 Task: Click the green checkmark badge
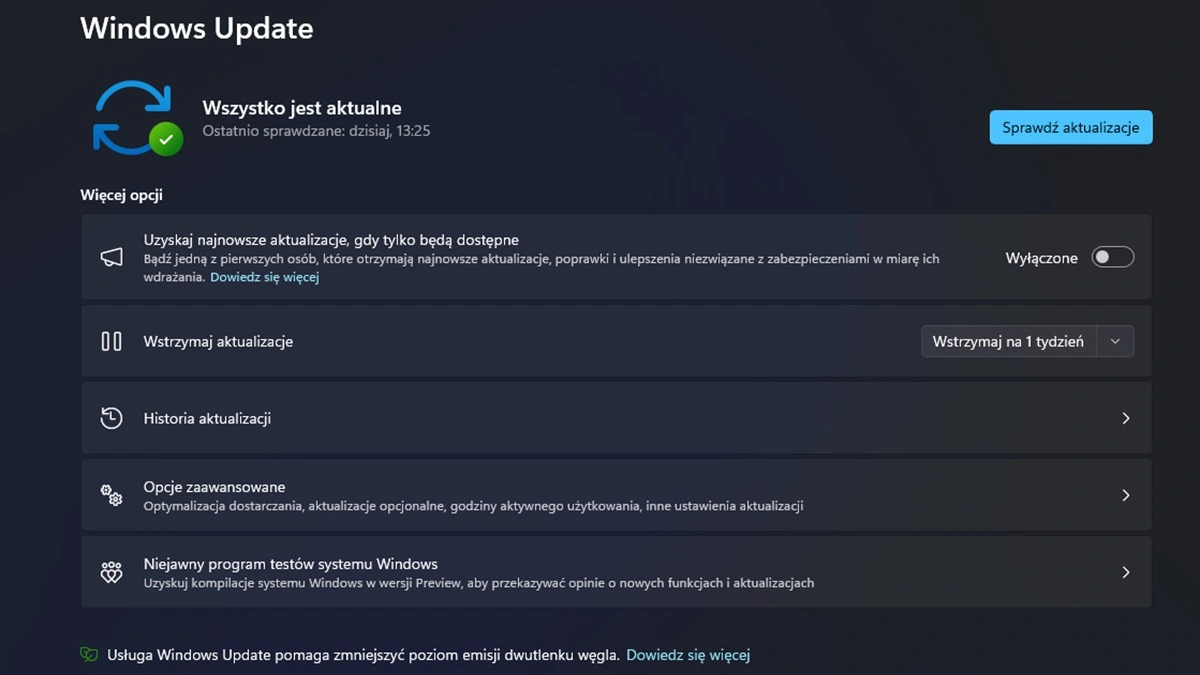167,138
